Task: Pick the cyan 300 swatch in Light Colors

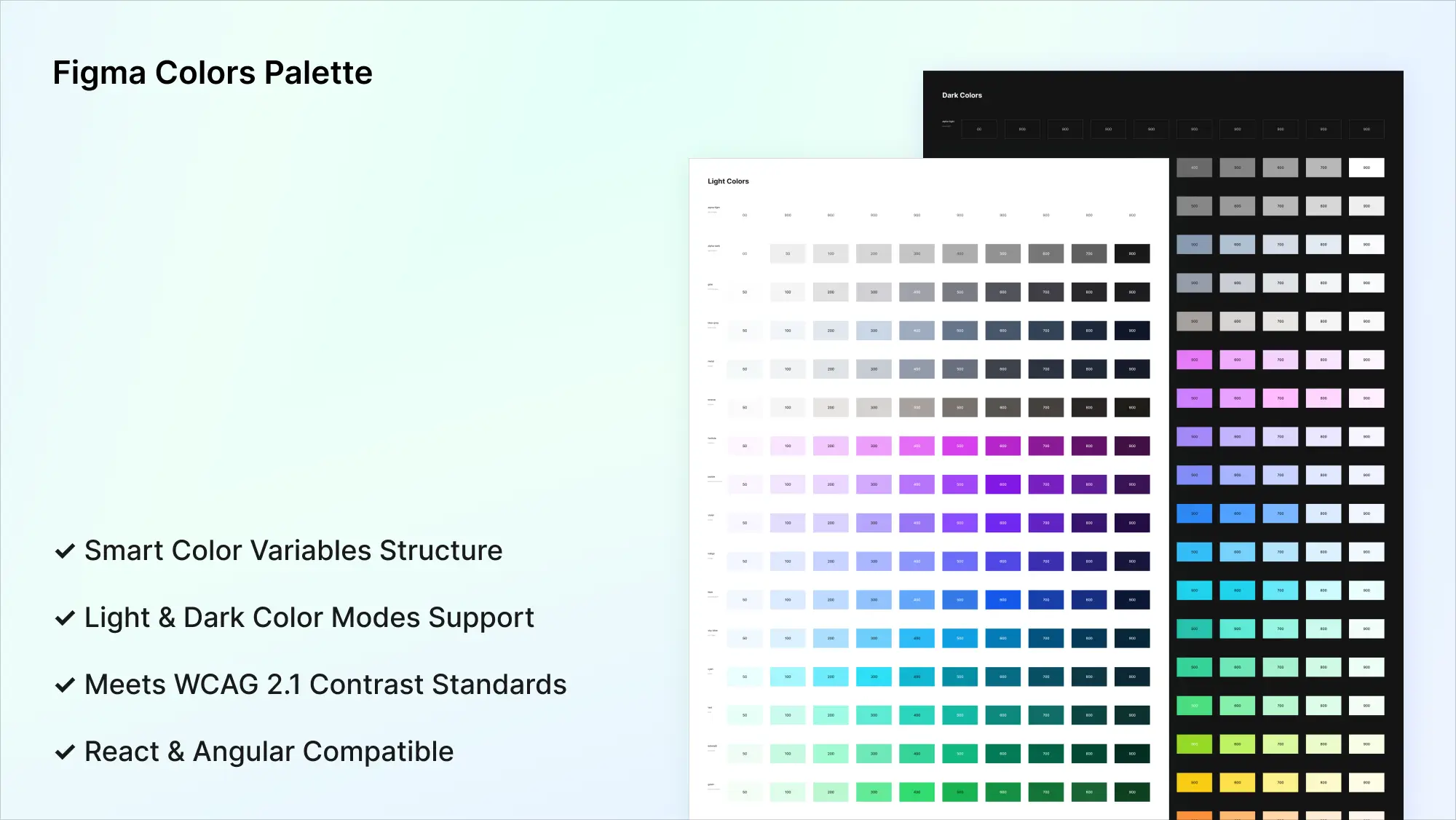Action: (874, 677)
